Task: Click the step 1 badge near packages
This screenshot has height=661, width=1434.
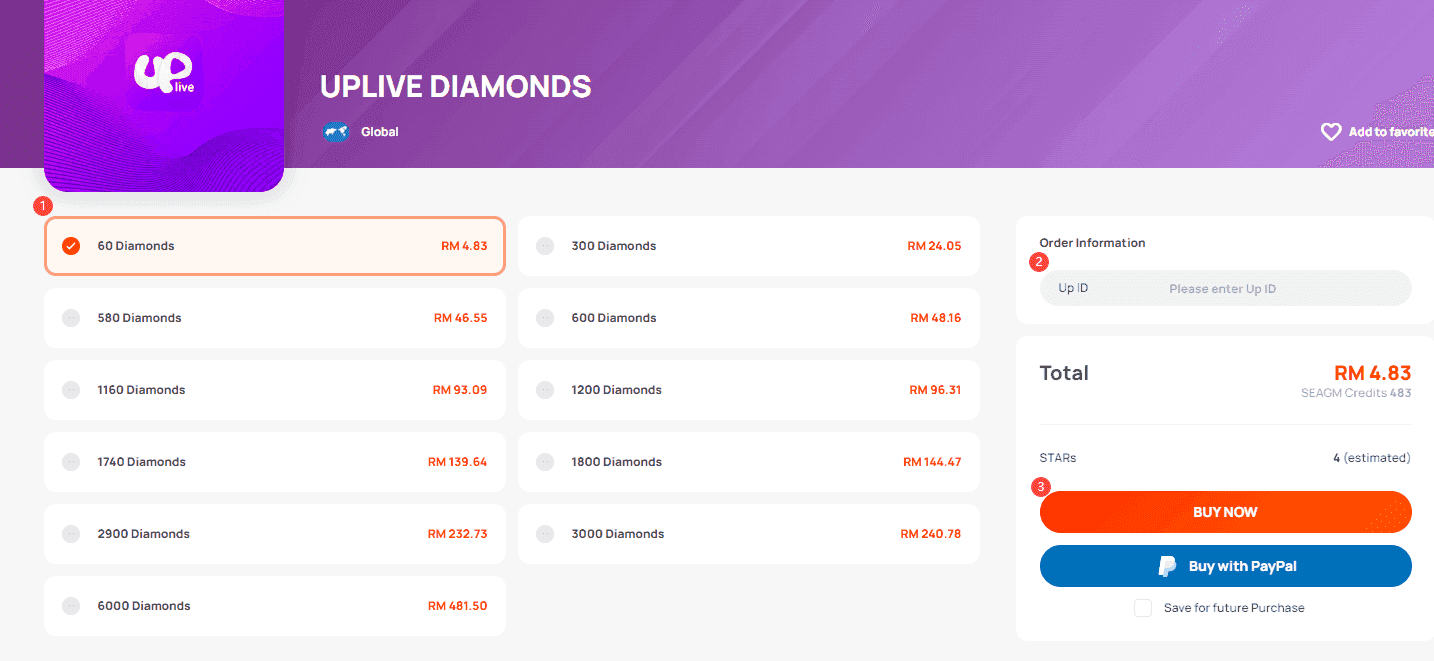Action: pyautogui.click(x=43, y=205)
